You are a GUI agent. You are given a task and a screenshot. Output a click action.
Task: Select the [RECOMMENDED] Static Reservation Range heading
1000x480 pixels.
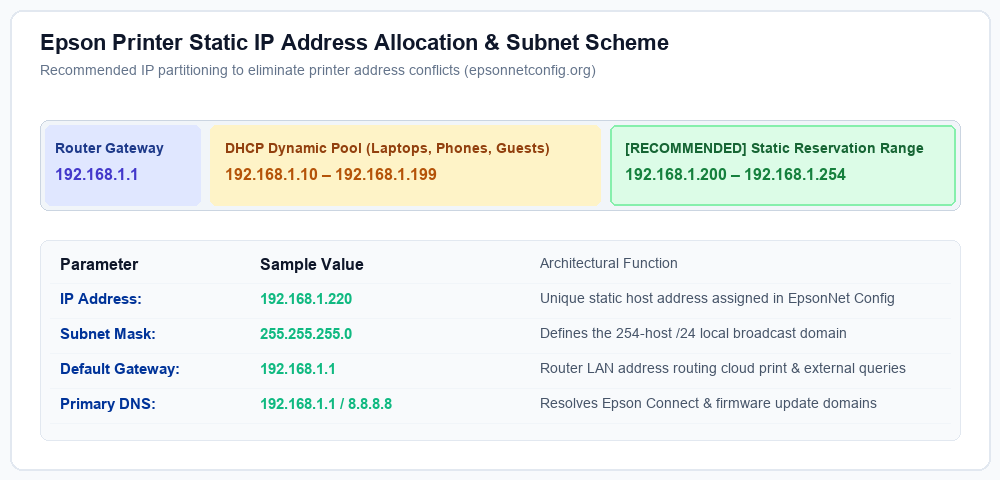tap(774, 148)
